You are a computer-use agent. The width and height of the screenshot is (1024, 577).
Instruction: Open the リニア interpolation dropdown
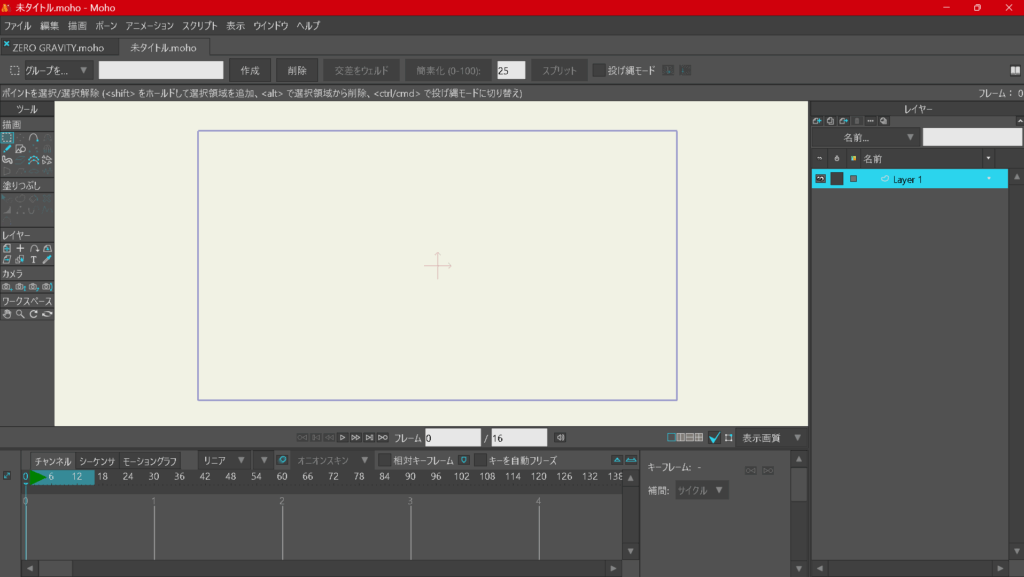pyautogui.click(x=222, y=461)
